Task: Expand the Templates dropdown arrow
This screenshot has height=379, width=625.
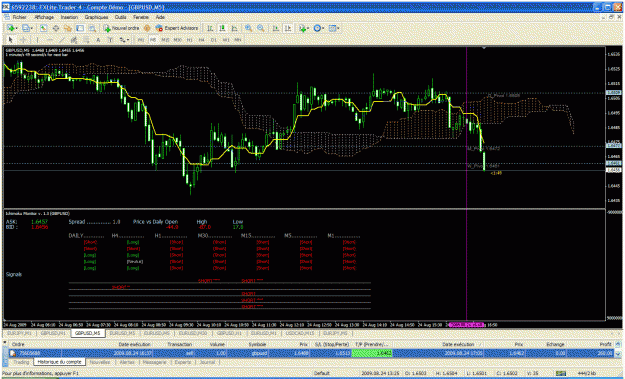Action: 338,28
